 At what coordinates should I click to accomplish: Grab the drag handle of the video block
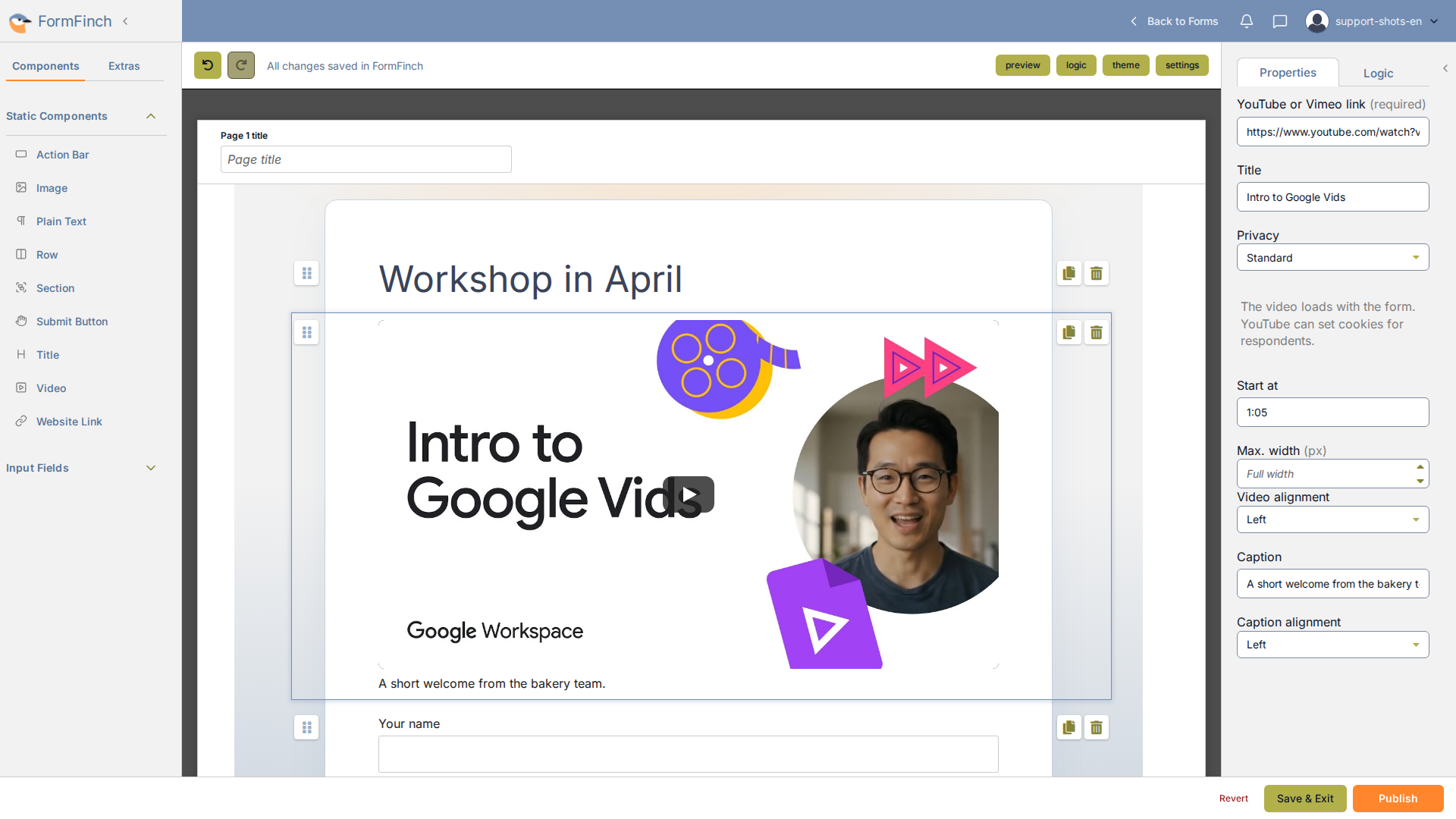click(x=306, y=332)
